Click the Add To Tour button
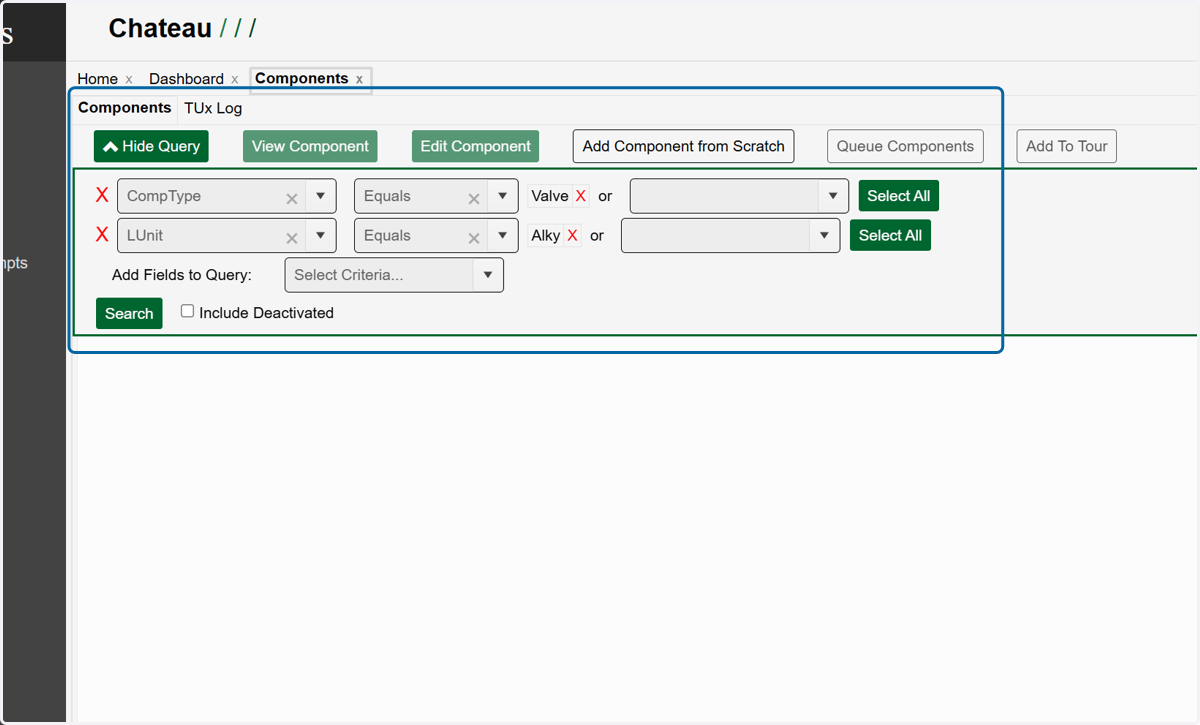Viewport: 1200px width, 725px height. [1067, 146]
